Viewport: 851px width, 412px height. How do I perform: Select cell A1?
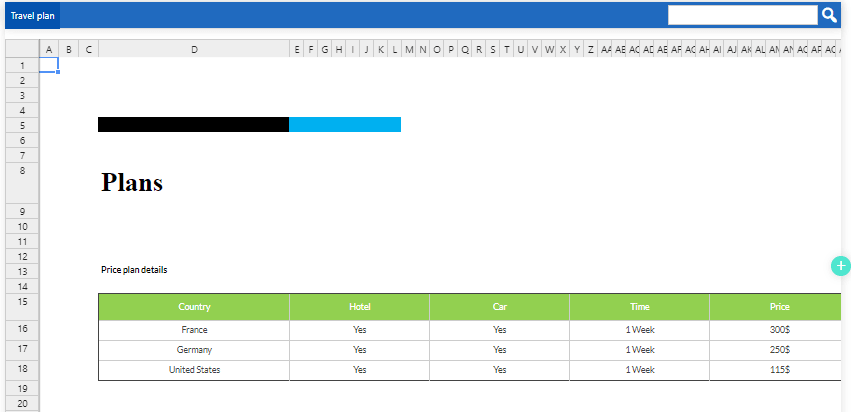click(49, 65)
